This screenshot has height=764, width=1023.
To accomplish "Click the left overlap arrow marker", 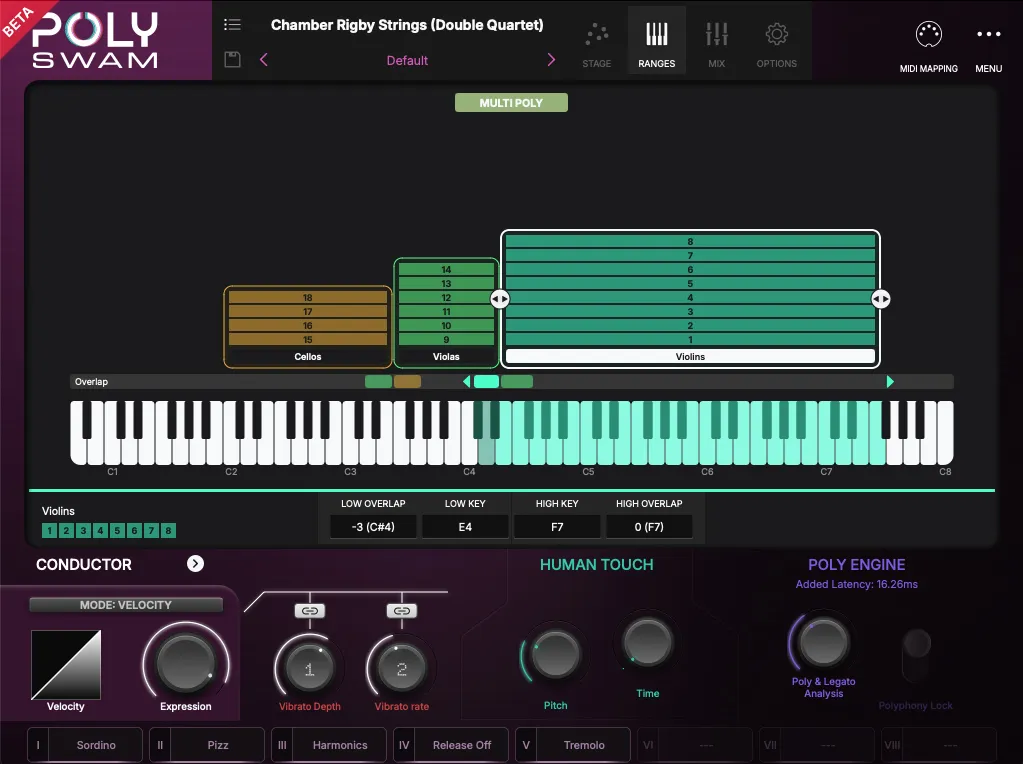I will pos(466,382).
